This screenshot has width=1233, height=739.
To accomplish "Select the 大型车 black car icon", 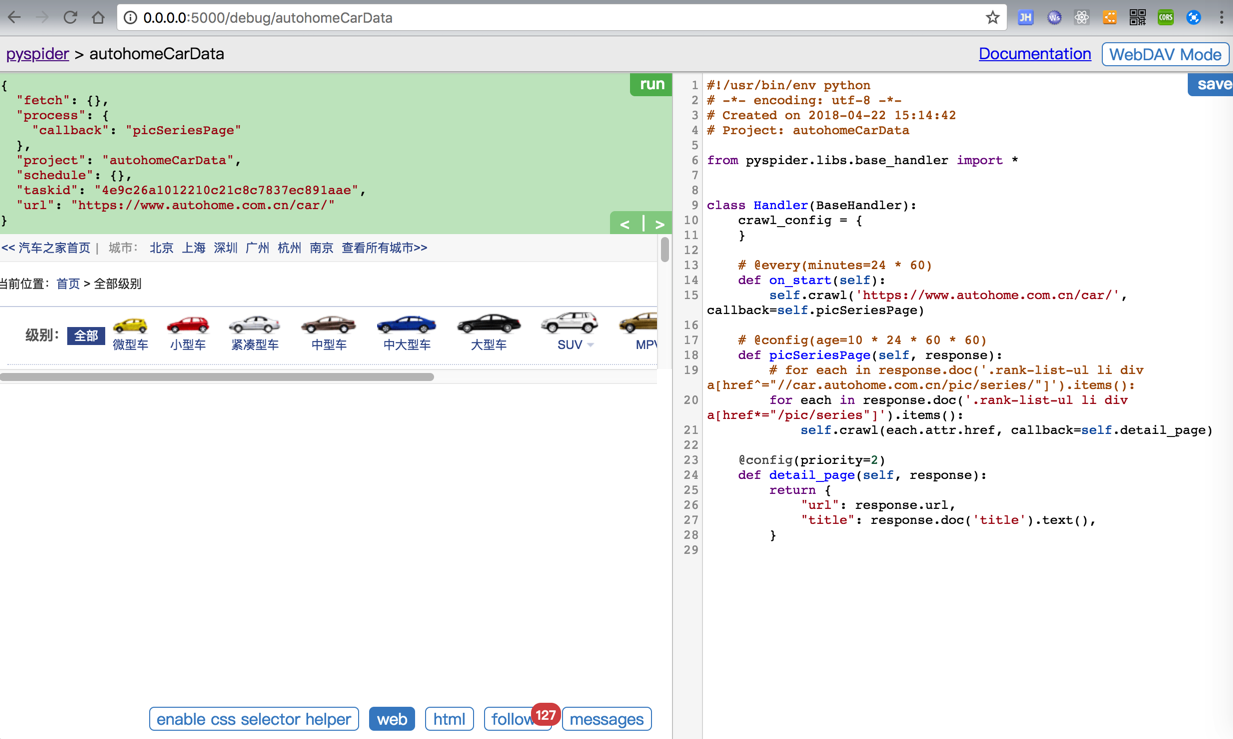I will pyautogui.click(x=489, y=323).
